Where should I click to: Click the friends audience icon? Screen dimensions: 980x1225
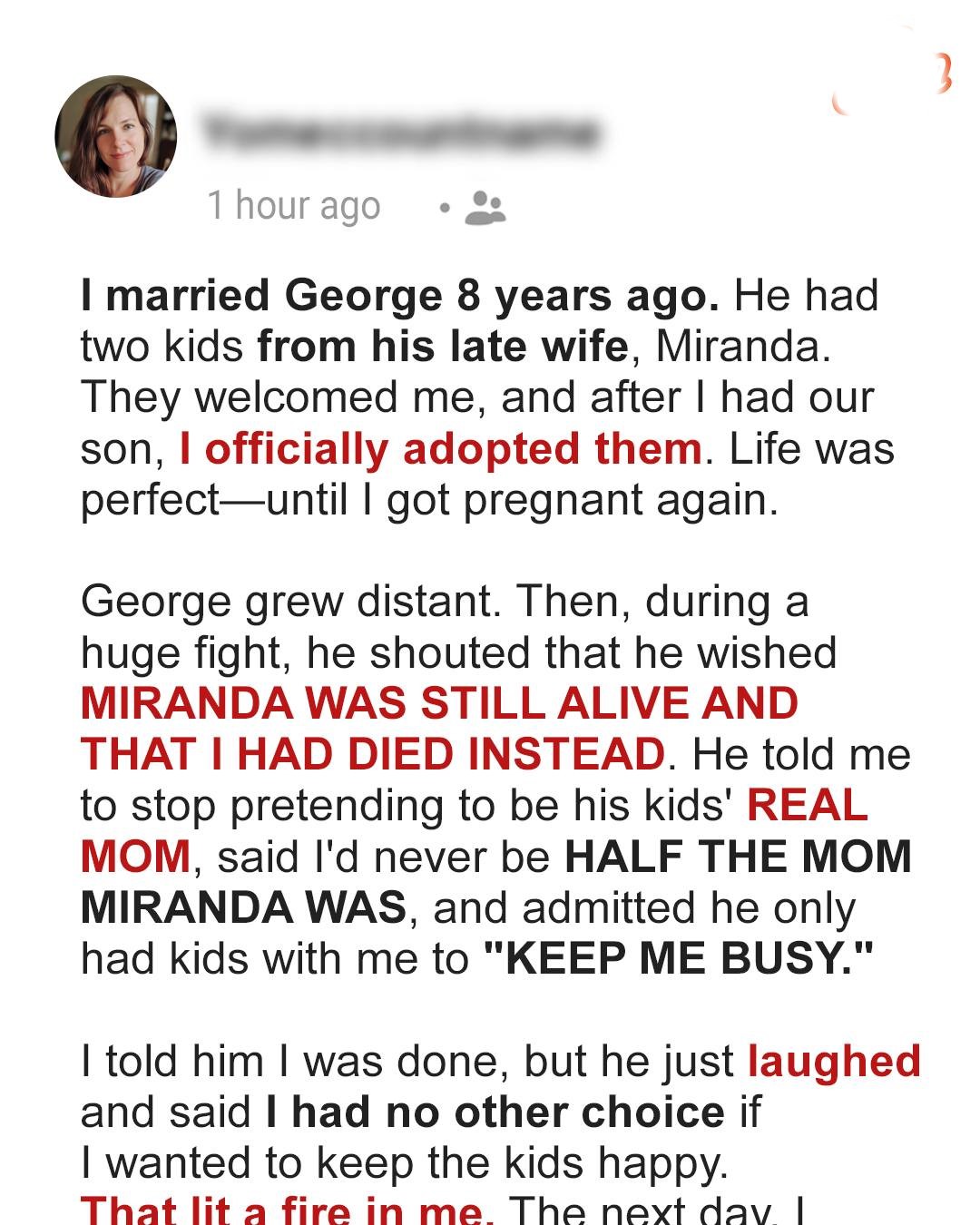(485, 208)
